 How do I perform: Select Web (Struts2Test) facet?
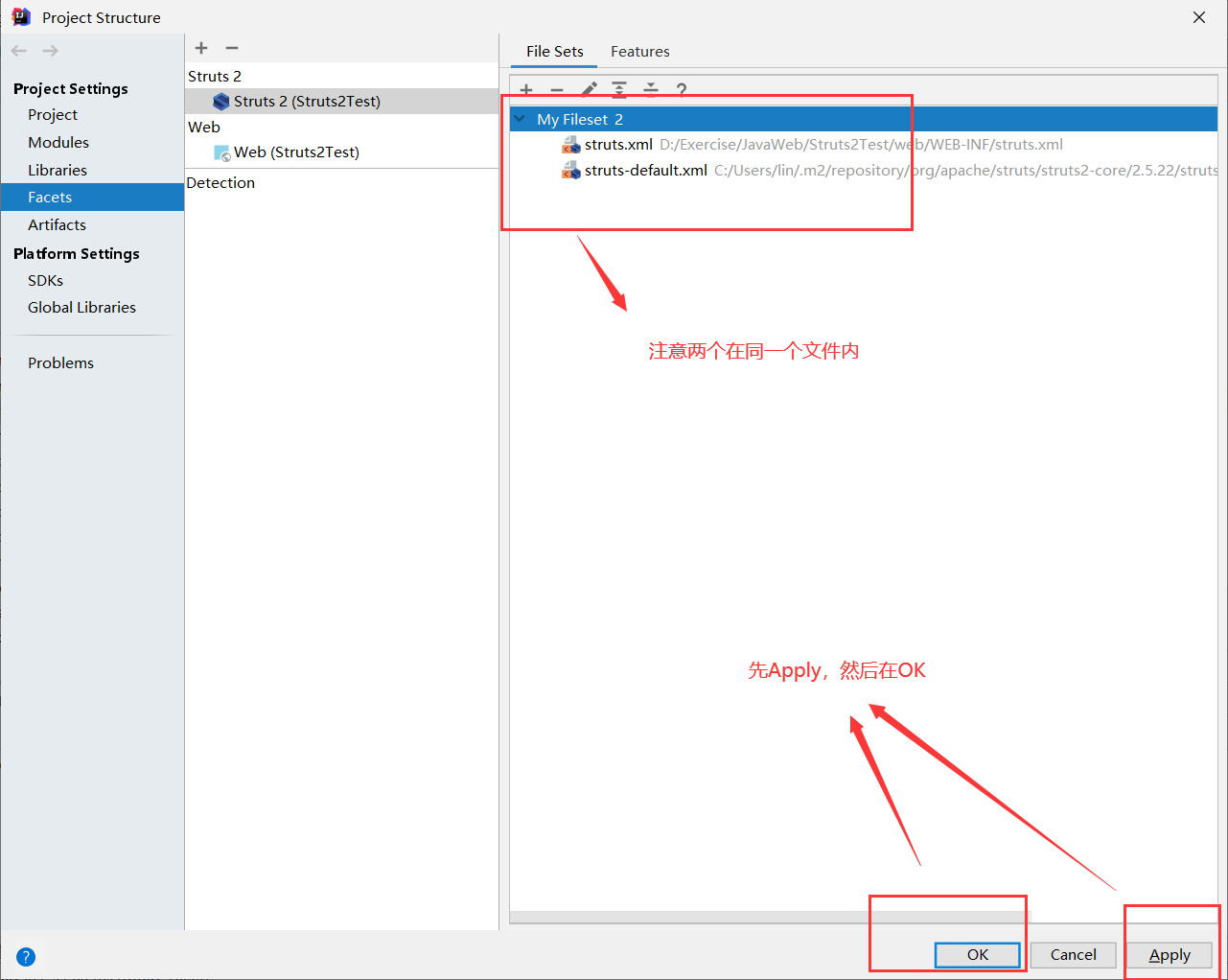click(x=341, y=152)
